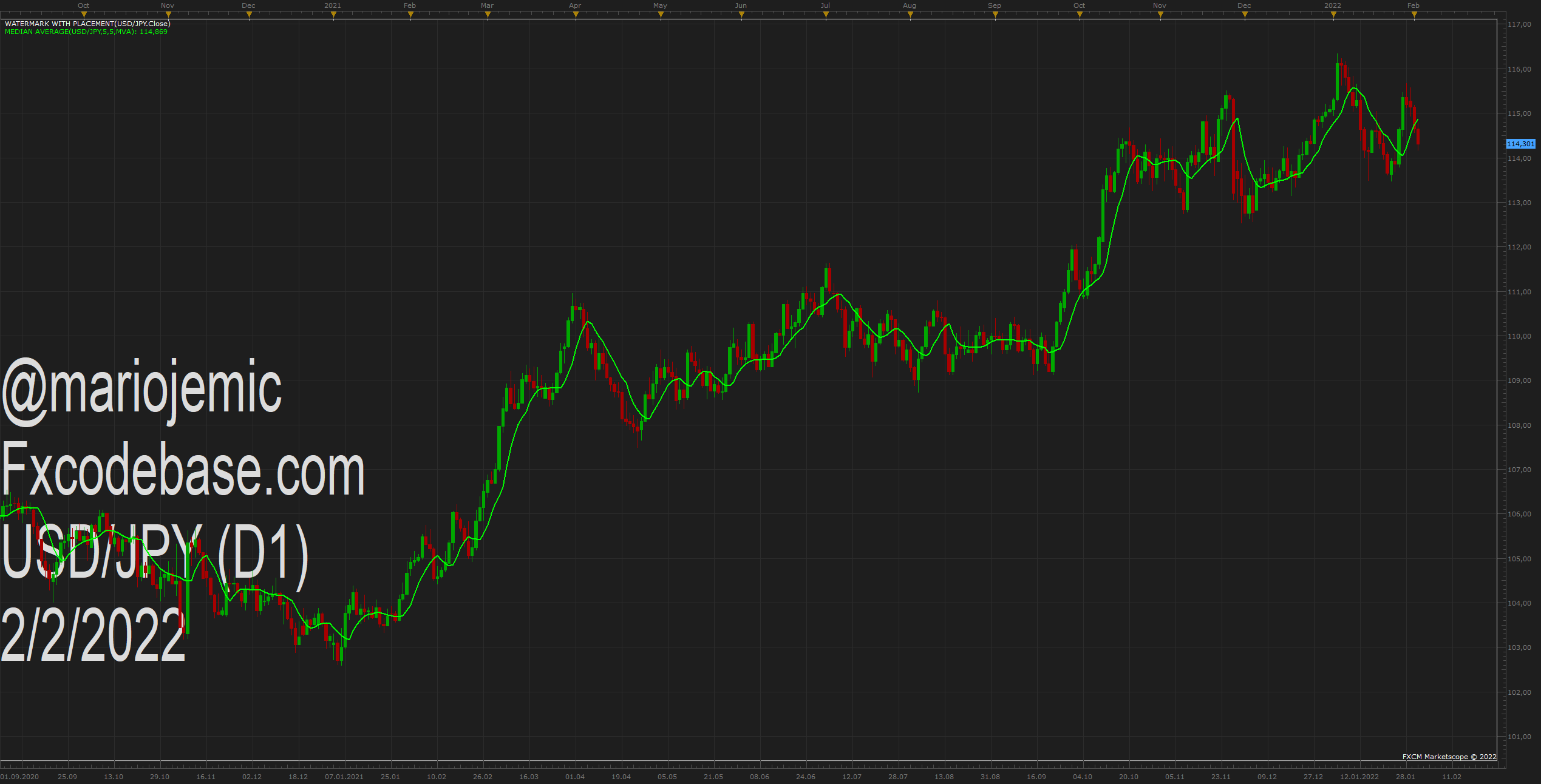
Task: Click the 19.04 date axis label
Action: 621,777
